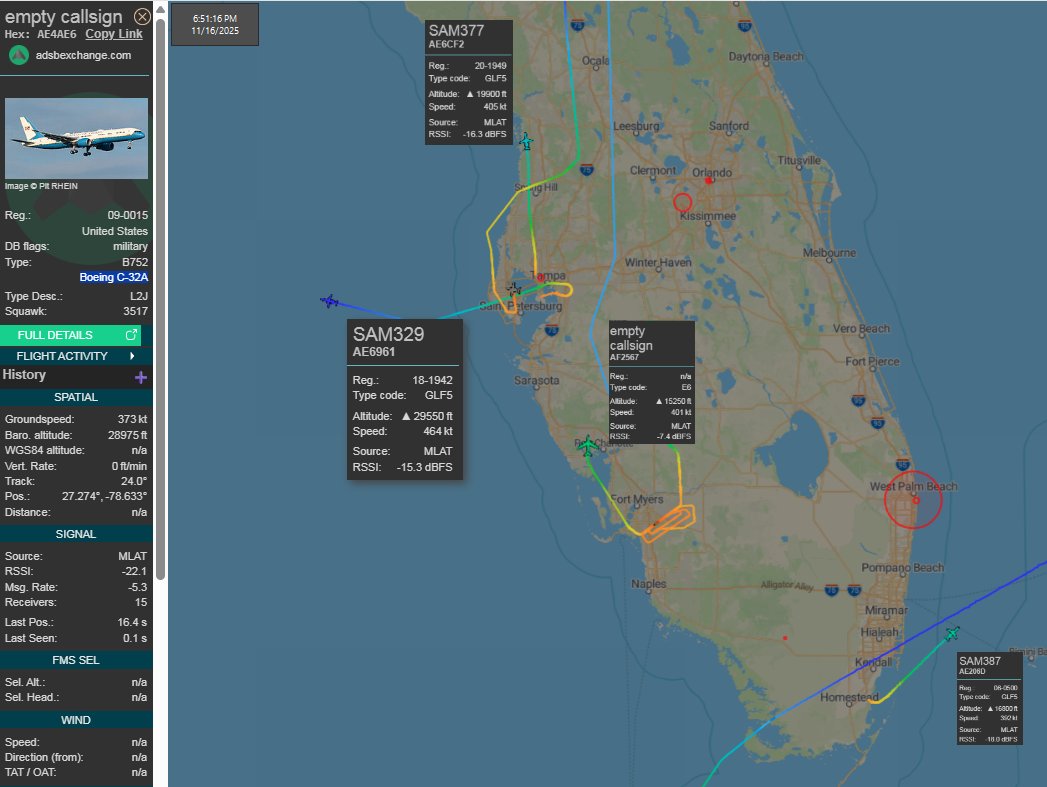This screenshot has height=787, width=1047.
Task: Click the timestamp 6:51:16 PM box
Action: click(215, 25)
